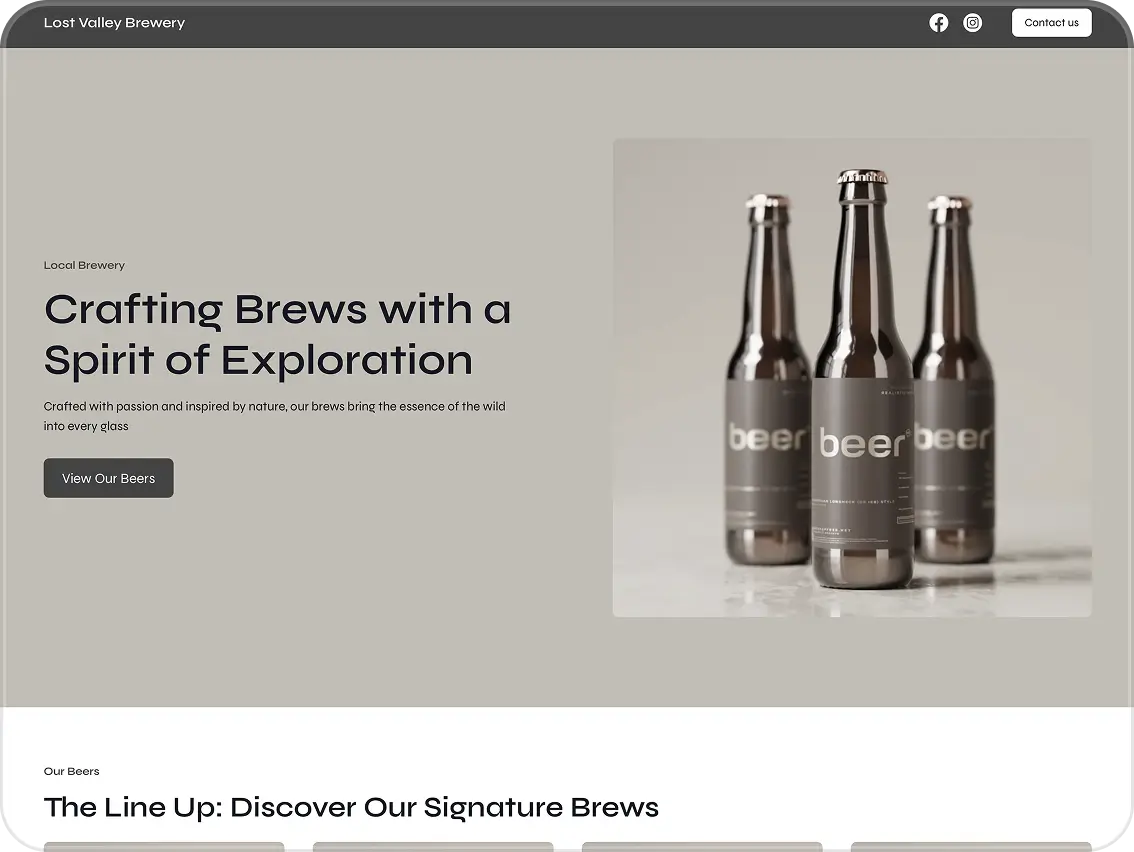Viewport: 1134px width, 852px height.
Task: Open the brewery's Facebook page
Action: (x=938, y=22)
